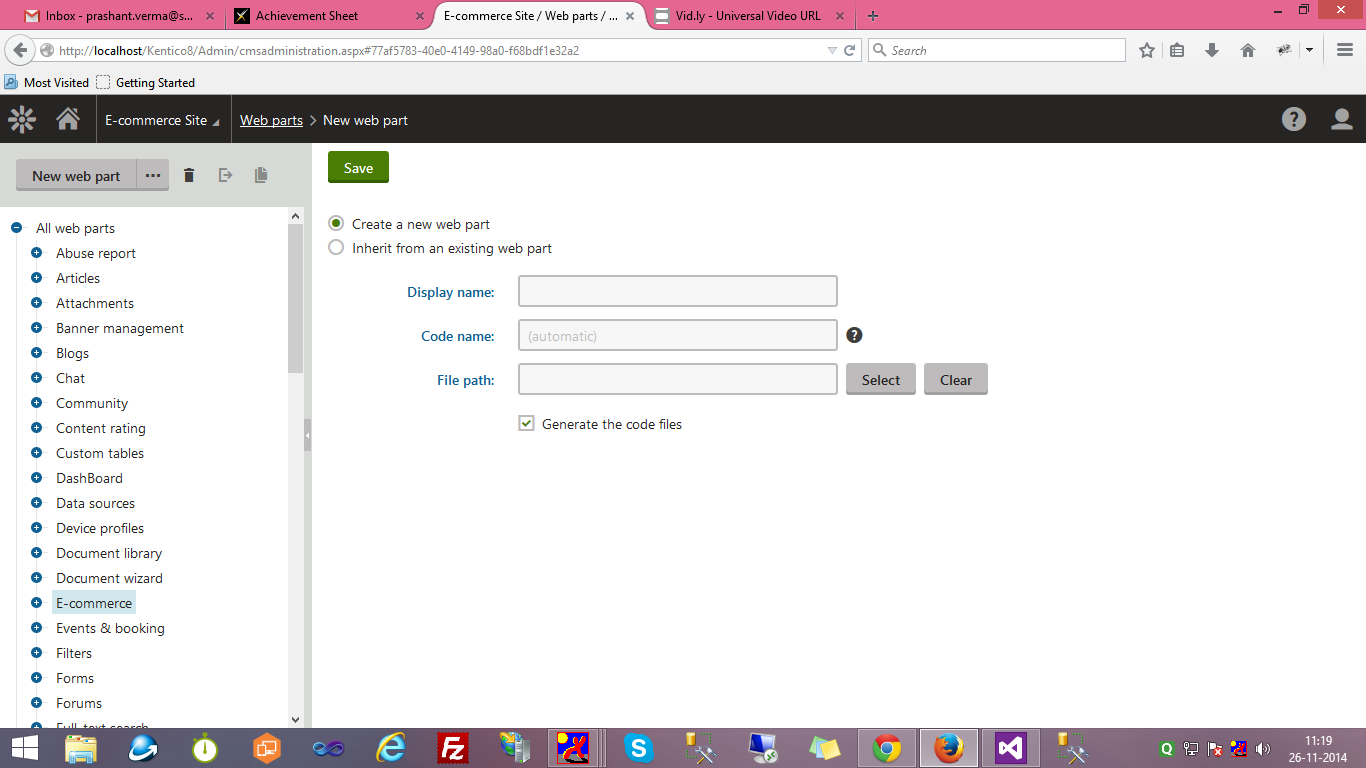Viewport: 1366px width, 768px height.
Task: Delete the selected web part (trash icon)
Action: point(189,175)
